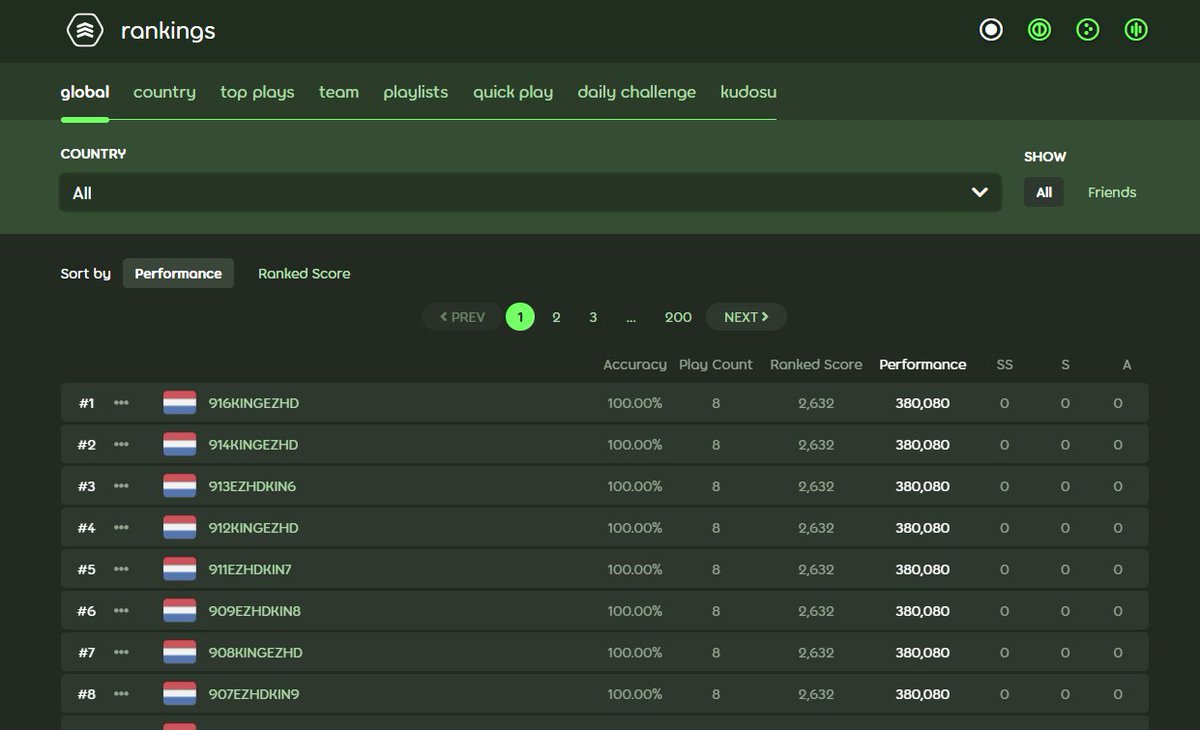This screenshot has height=730, width=1200.
Task: Open profile of 908KINGEZHD
Action: click(x=255, y=652)
